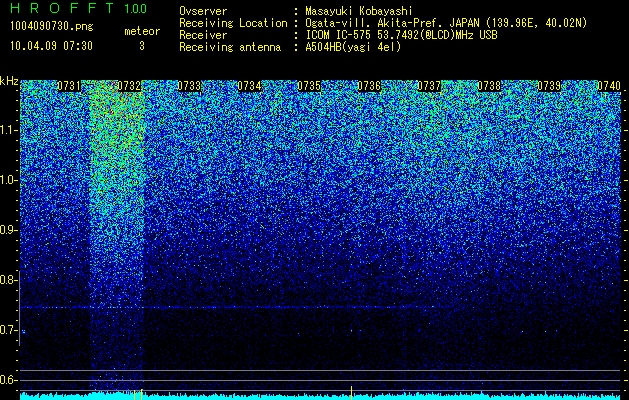Click the 0.6 kHz axis label
The image size is (629, 400).
[8, 380]
